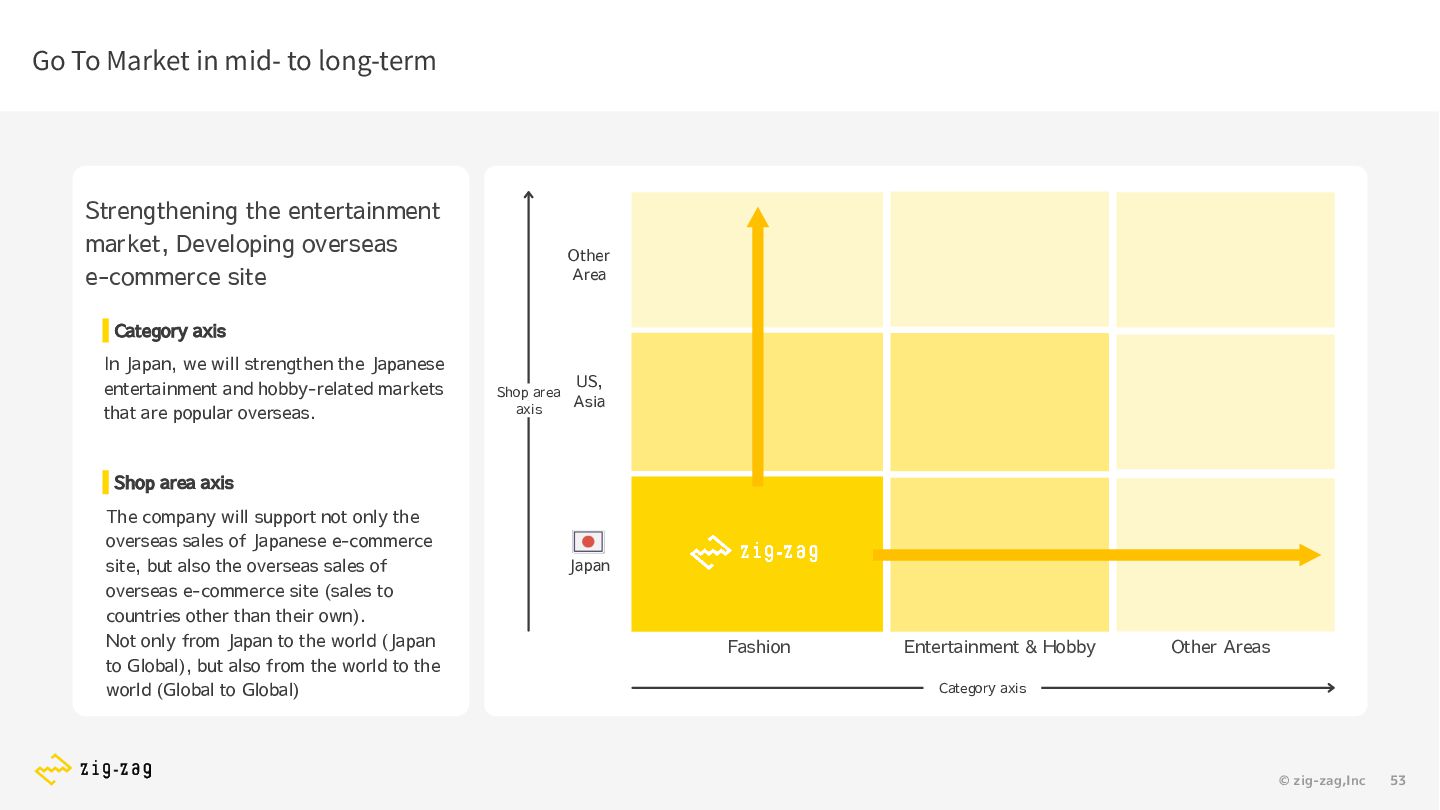Click the yellow marker beside Category axis heading
The image size is (1440, 810).
106,331
